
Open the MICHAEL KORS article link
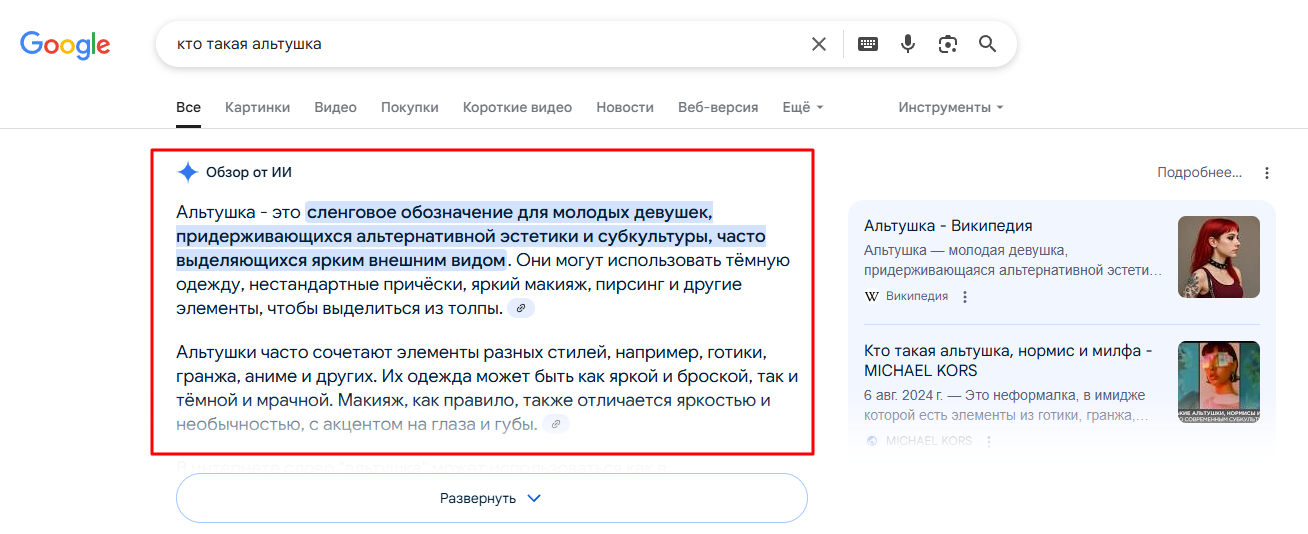click(1008, 360)
